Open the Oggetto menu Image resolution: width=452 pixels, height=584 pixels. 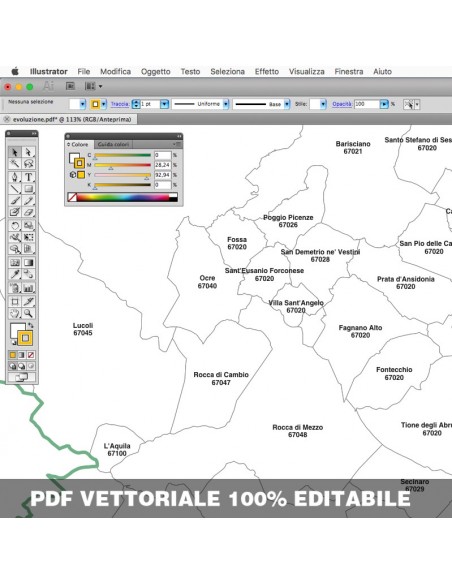pyautogui.click(x=156, y=72)
